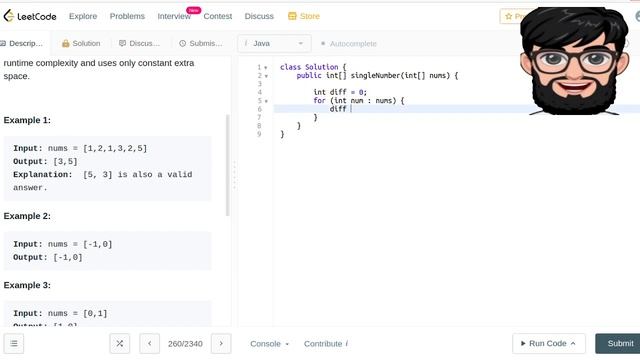Image resolution: width=640 pixels, height=360 pixels.
Task: Switch to the Discuss problem tab
Action: (x=140, y=43)
